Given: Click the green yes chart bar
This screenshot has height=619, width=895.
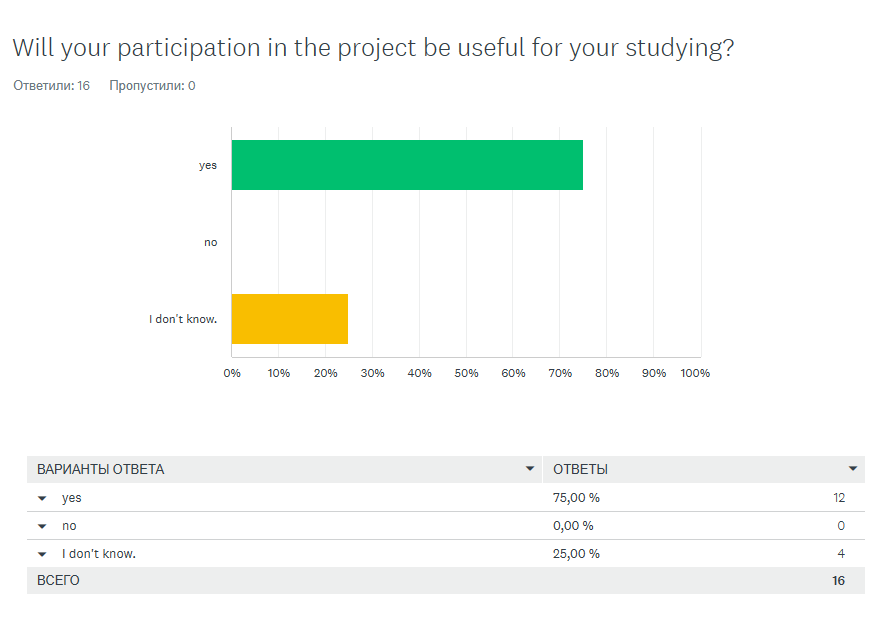Looking at the screenshot, I should 407,165.
